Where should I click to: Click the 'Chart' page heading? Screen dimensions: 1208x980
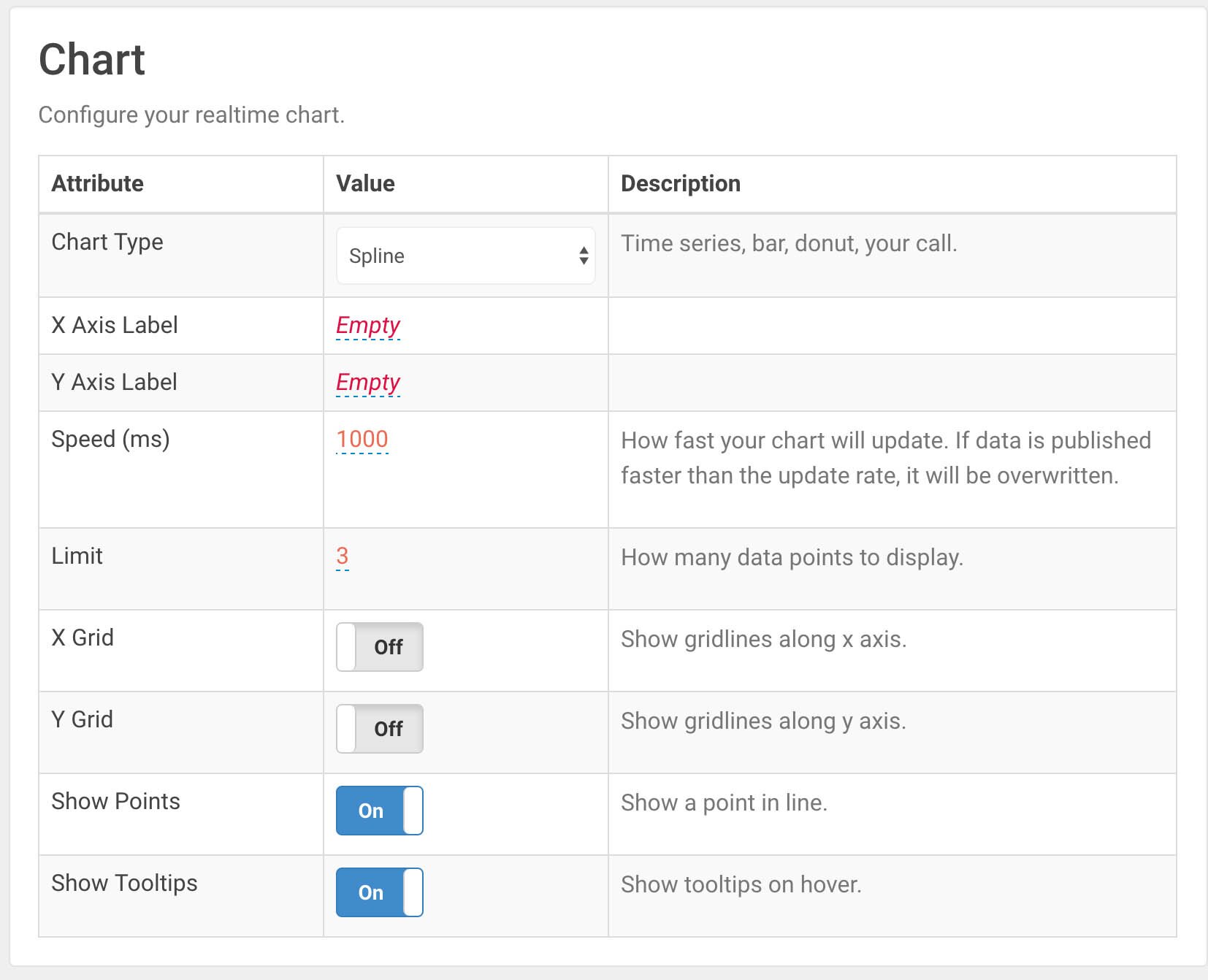click(x=92, y=59)
